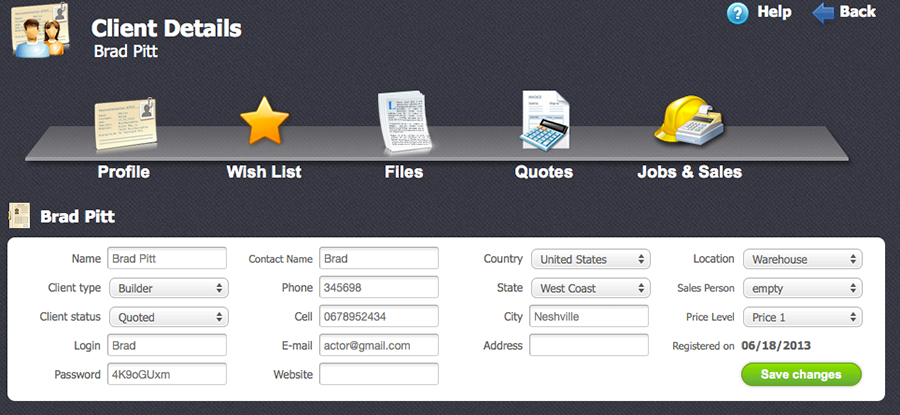Image resolution: width=900 pixels, height=415 pixels.
Task: Click the Help link text
Action: (774, 12)
